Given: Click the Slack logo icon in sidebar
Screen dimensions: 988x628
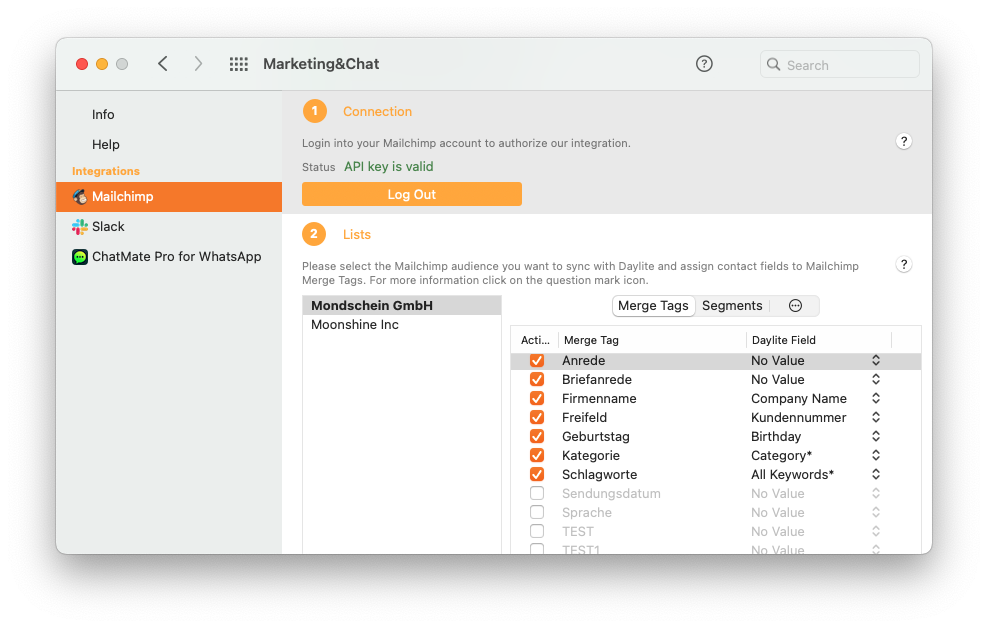Looking at the screenshot, I should click(79, 227).
